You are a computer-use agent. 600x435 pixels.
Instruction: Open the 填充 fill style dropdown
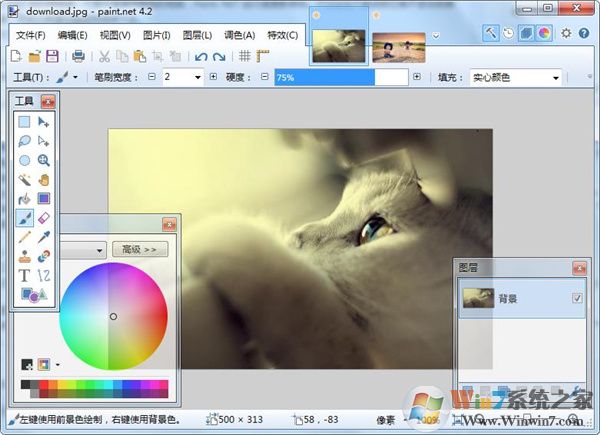click(556, 78)
